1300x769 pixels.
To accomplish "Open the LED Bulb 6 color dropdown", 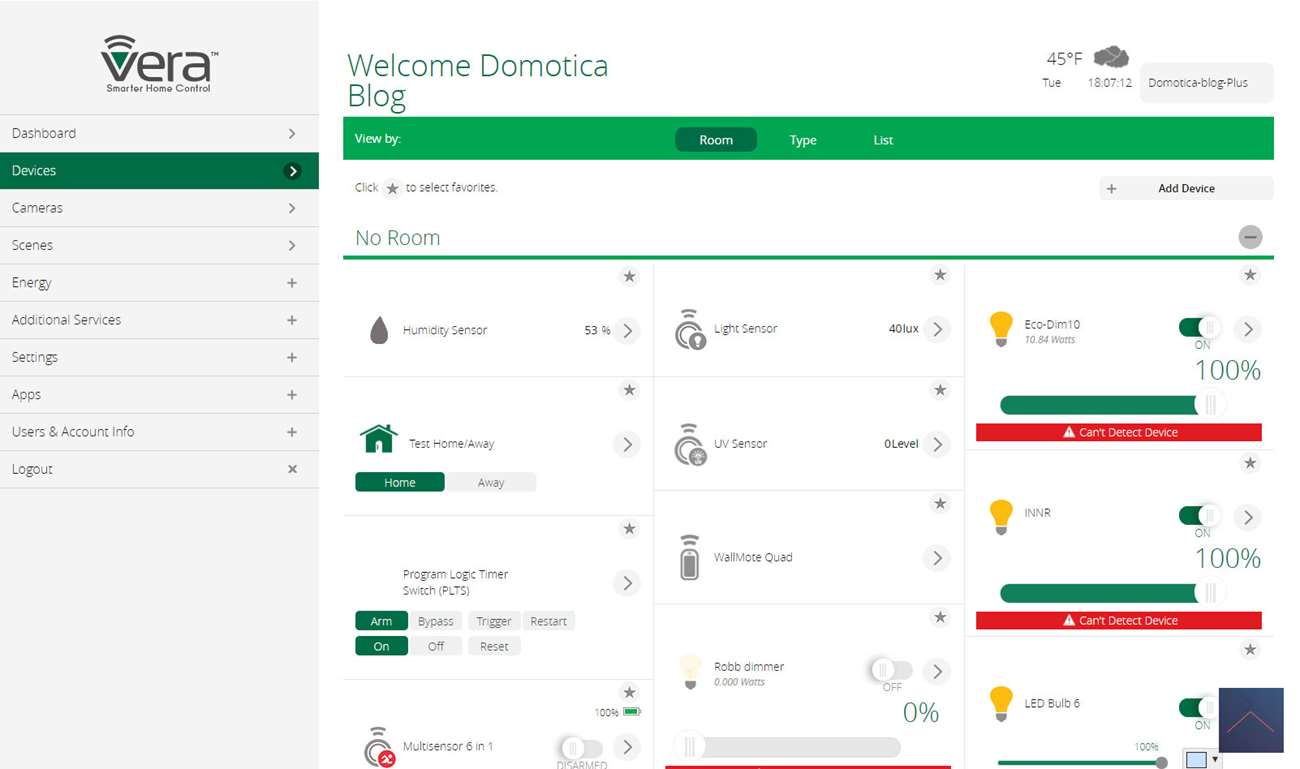I will pos(1215,760).
